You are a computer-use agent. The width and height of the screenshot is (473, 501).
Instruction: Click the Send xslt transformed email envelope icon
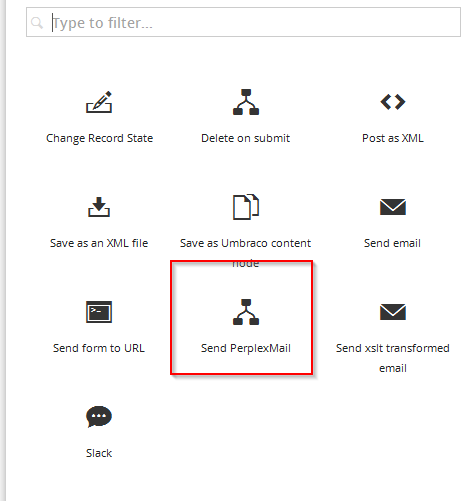(x=393, y=312)
